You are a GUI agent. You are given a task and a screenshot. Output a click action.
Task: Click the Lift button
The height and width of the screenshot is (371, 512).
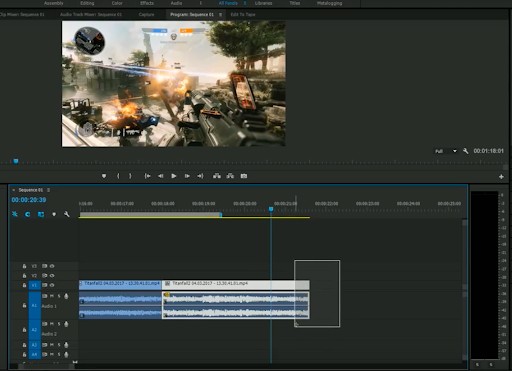(x=217, y=176)
